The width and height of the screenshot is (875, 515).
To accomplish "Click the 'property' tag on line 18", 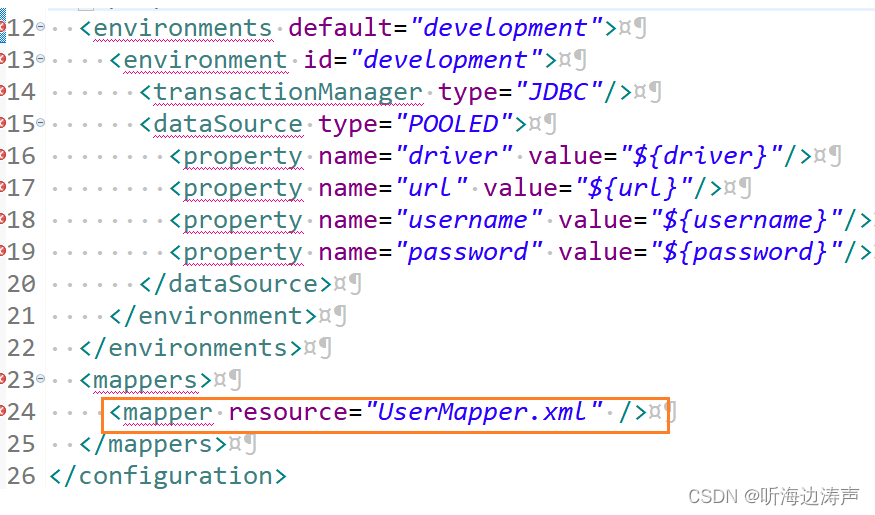I will click(243, 221).
